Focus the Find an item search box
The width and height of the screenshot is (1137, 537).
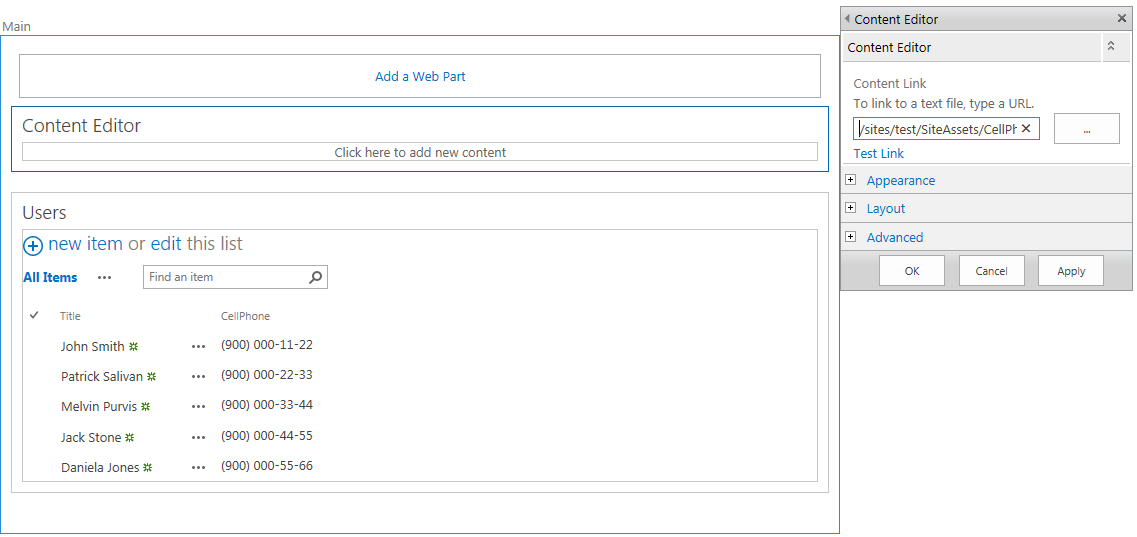pos(225,277)
